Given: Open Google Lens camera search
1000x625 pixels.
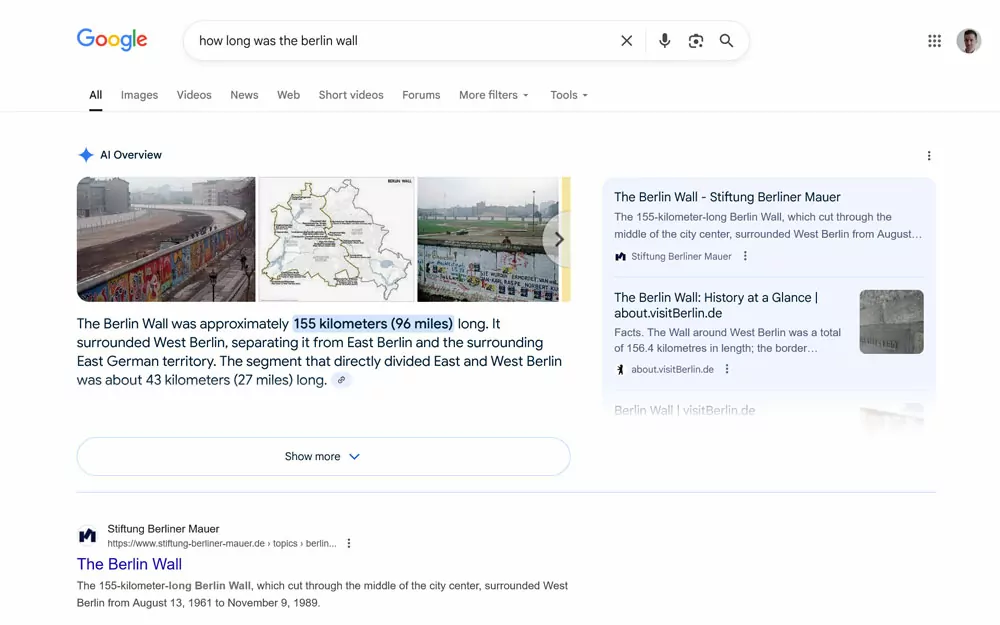Looking at the screenshot, I should (695, 40).
